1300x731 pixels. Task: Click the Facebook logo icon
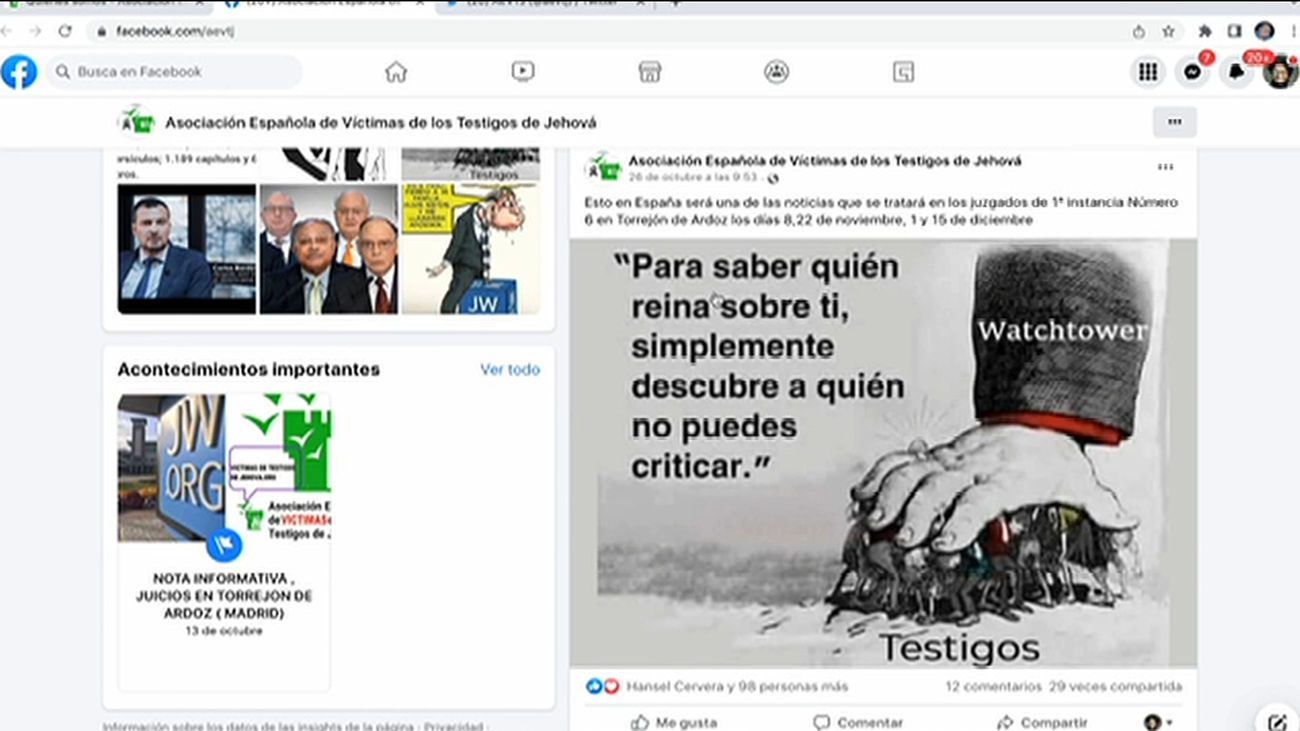19,72
